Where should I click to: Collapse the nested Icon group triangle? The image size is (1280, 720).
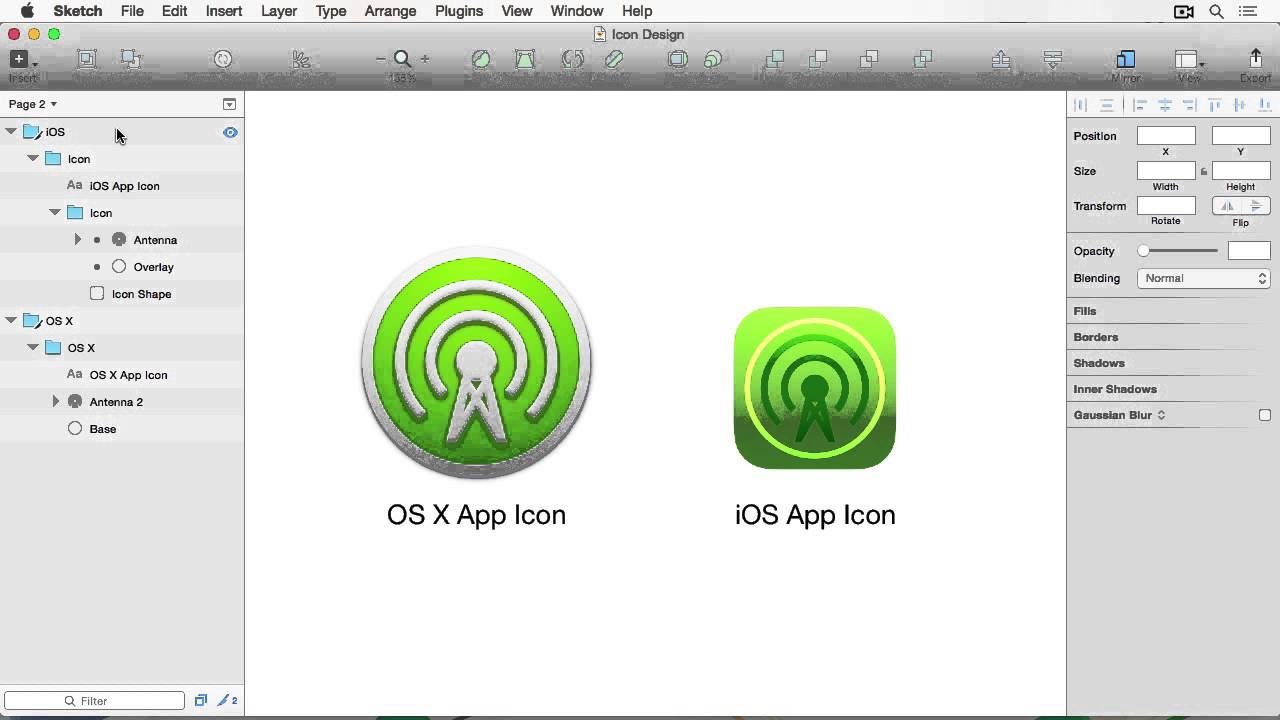(x=55, y=213)
